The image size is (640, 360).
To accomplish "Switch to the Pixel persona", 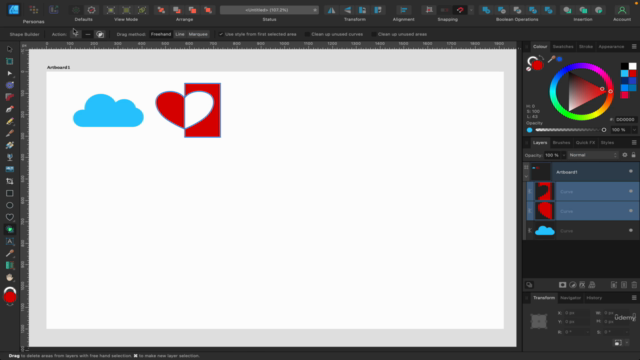I will (33, 9).
